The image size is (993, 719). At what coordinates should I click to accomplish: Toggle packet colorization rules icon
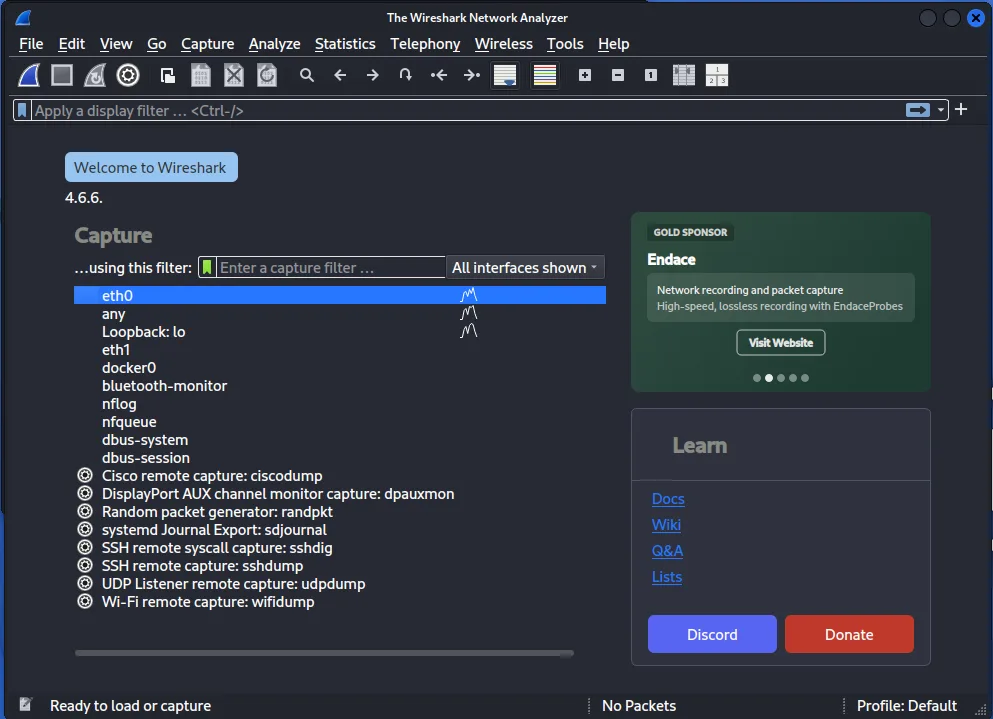coord(545,75)
